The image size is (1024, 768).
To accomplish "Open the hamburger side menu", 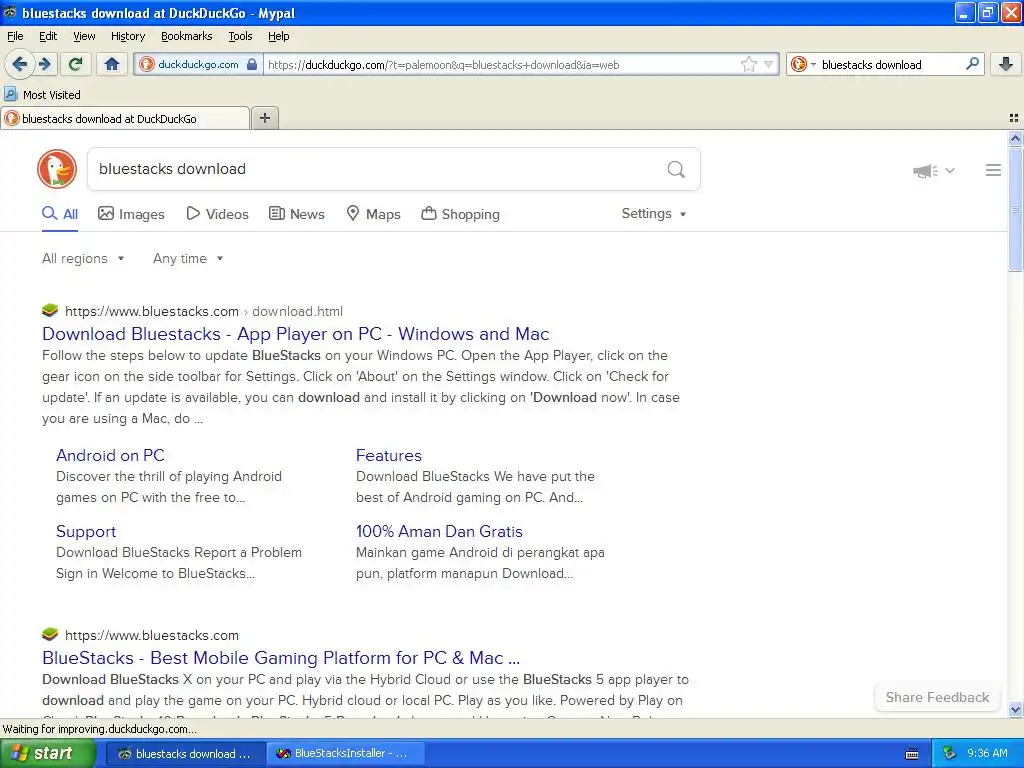I will tap(993, 170).
